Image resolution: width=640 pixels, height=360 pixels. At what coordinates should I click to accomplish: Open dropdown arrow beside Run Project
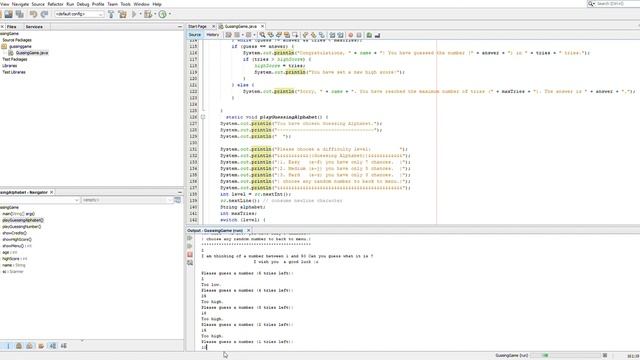tap(140, 14)
